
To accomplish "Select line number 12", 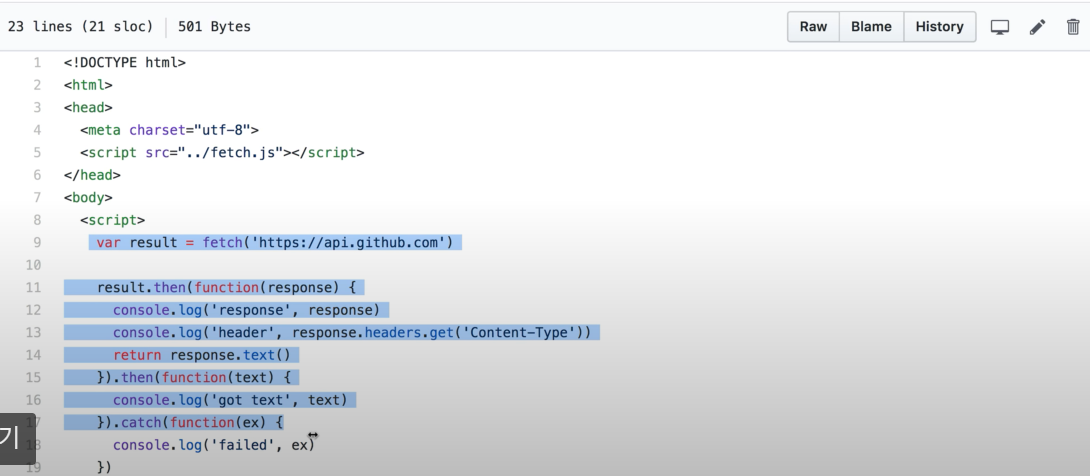I will (x=33, y=310).
